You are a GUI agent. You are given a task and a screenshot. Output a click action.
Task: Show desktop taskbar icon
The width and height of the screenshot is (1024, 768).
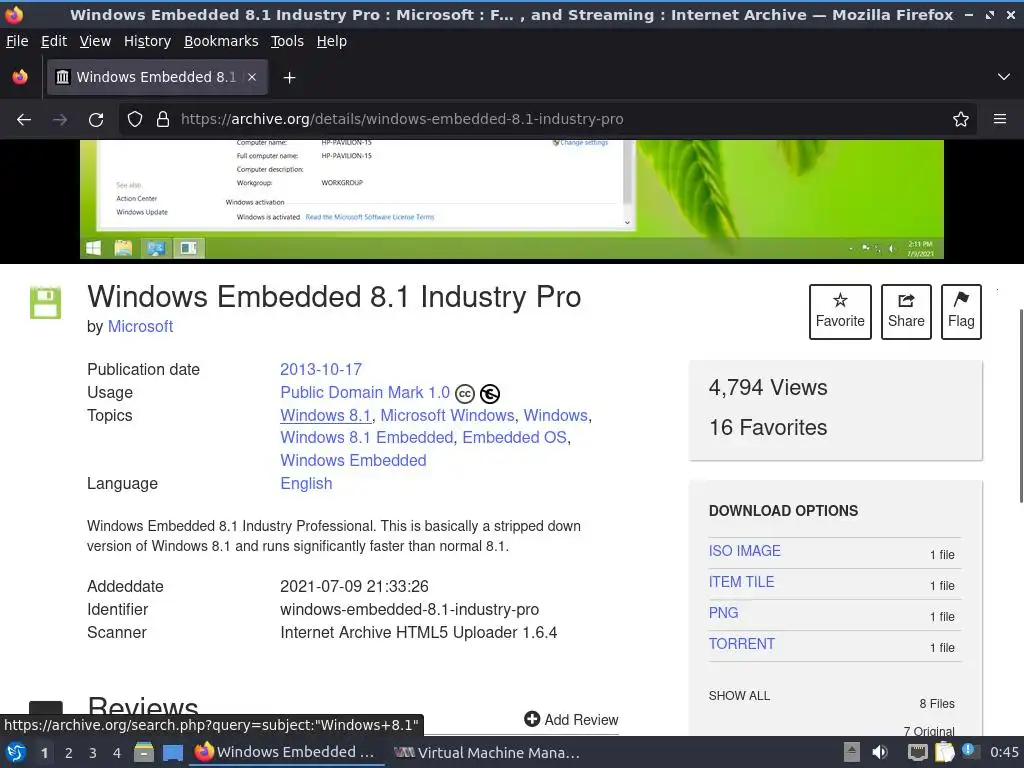172,753
